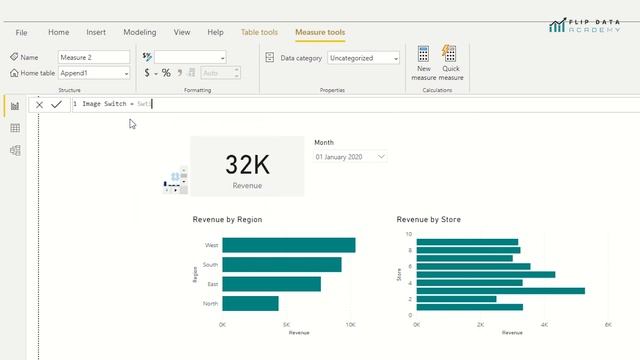The image size is (640, 360).
Task: Click the house icon beside Home table
Action: [x=14, y=73]
